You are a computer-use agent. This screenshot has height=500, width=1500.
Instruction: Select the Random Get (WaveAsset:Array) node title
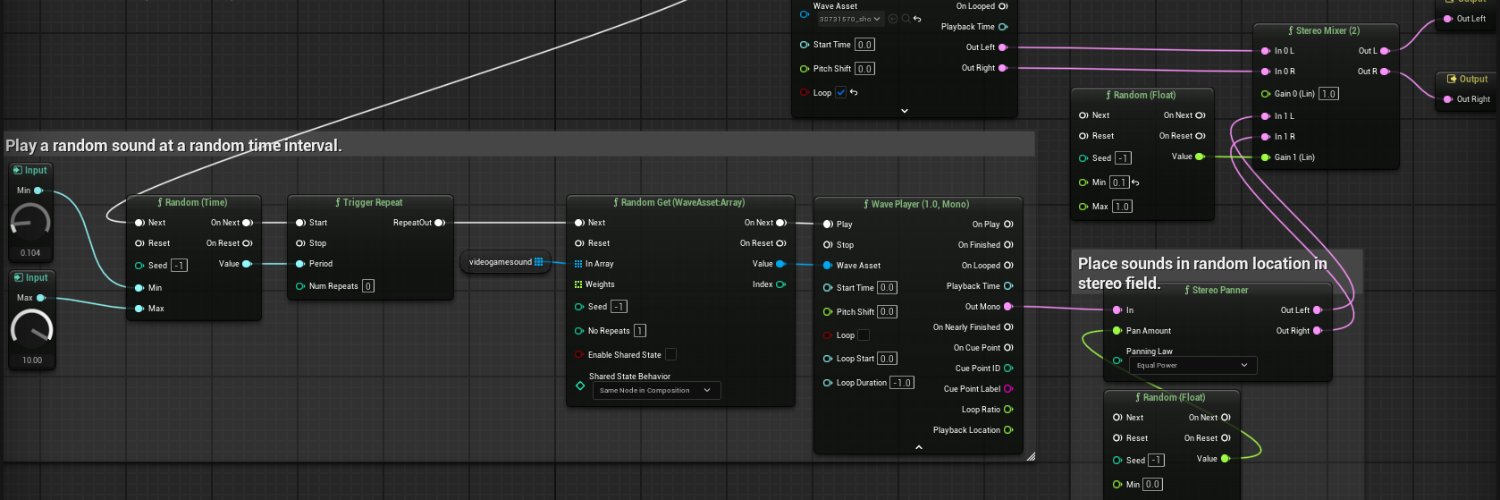(682, 202)
